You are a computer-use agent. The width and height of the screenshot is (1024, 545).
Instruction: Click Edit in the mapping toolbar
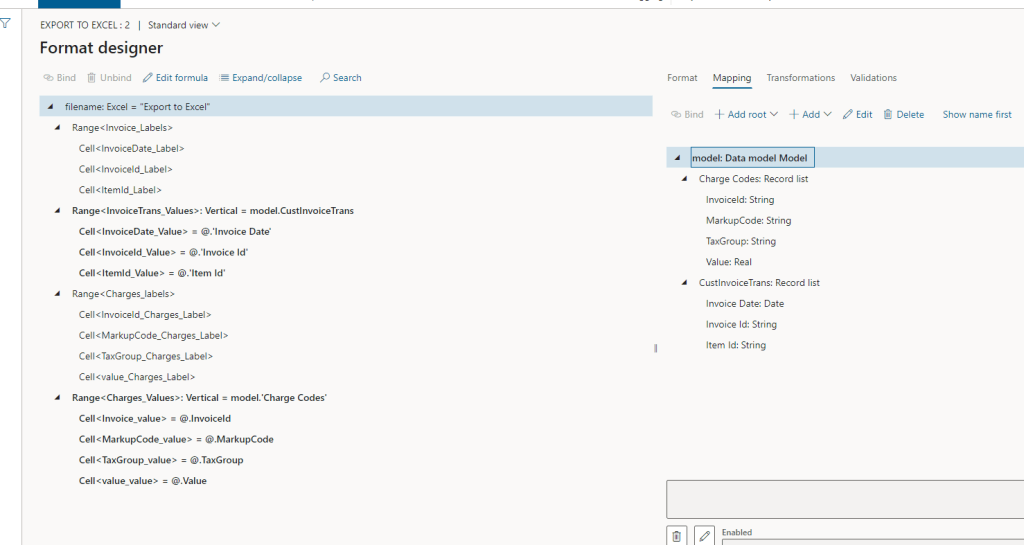[x=857, y=115]
